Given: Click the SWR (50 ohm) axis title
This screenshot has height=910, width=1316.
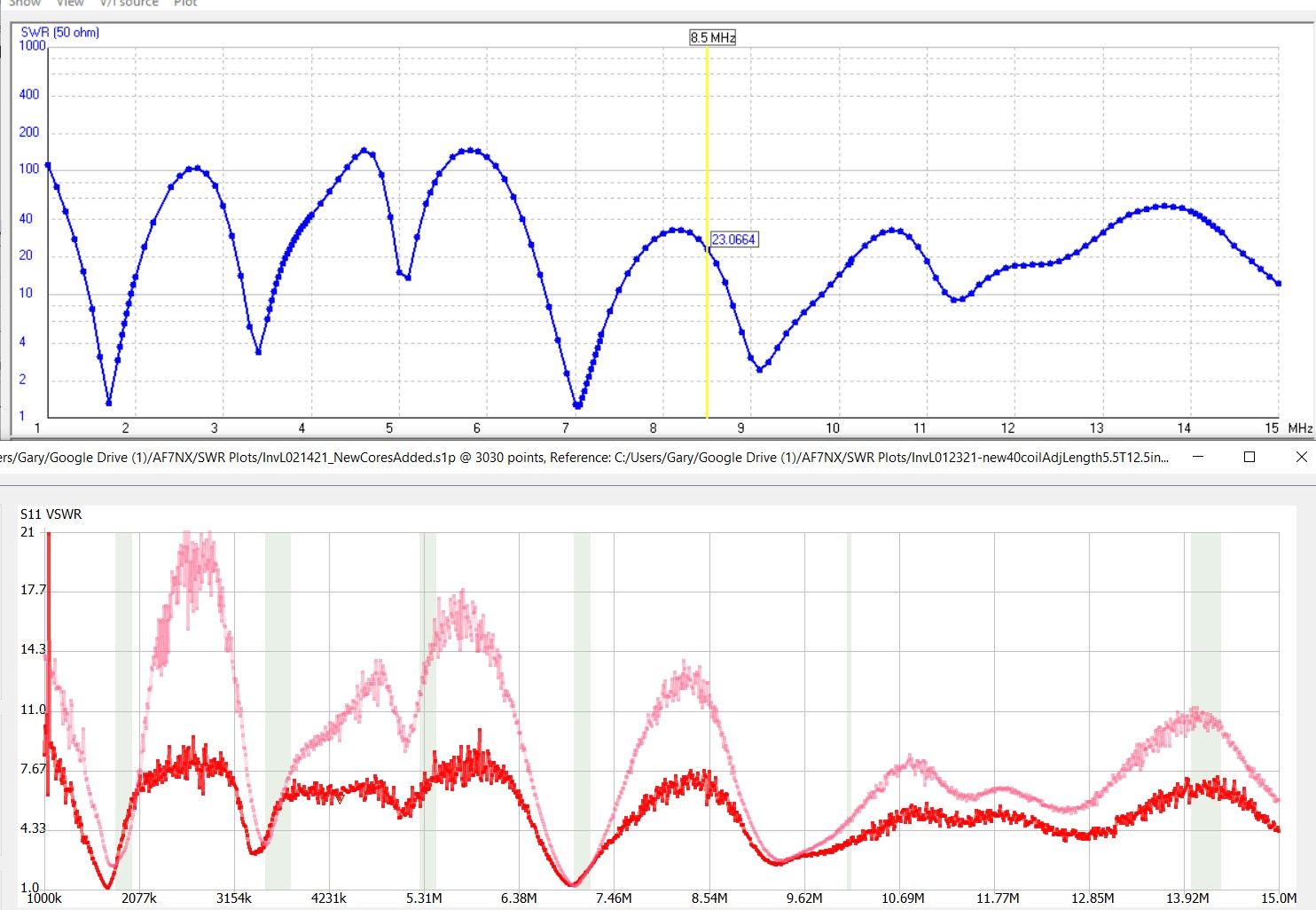Looking at the screenshot, I should (60, 33).
